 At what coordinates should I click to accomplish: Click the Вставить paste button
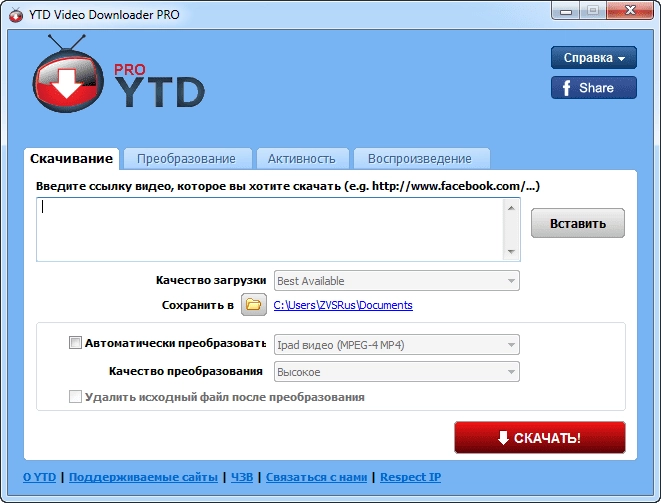tap(578, 223)
